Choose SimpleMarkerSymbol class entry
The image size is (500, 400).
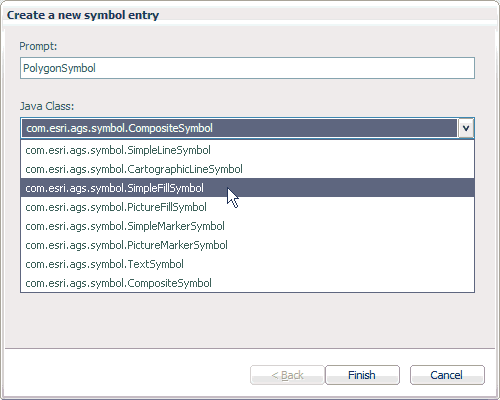(247, 226)
